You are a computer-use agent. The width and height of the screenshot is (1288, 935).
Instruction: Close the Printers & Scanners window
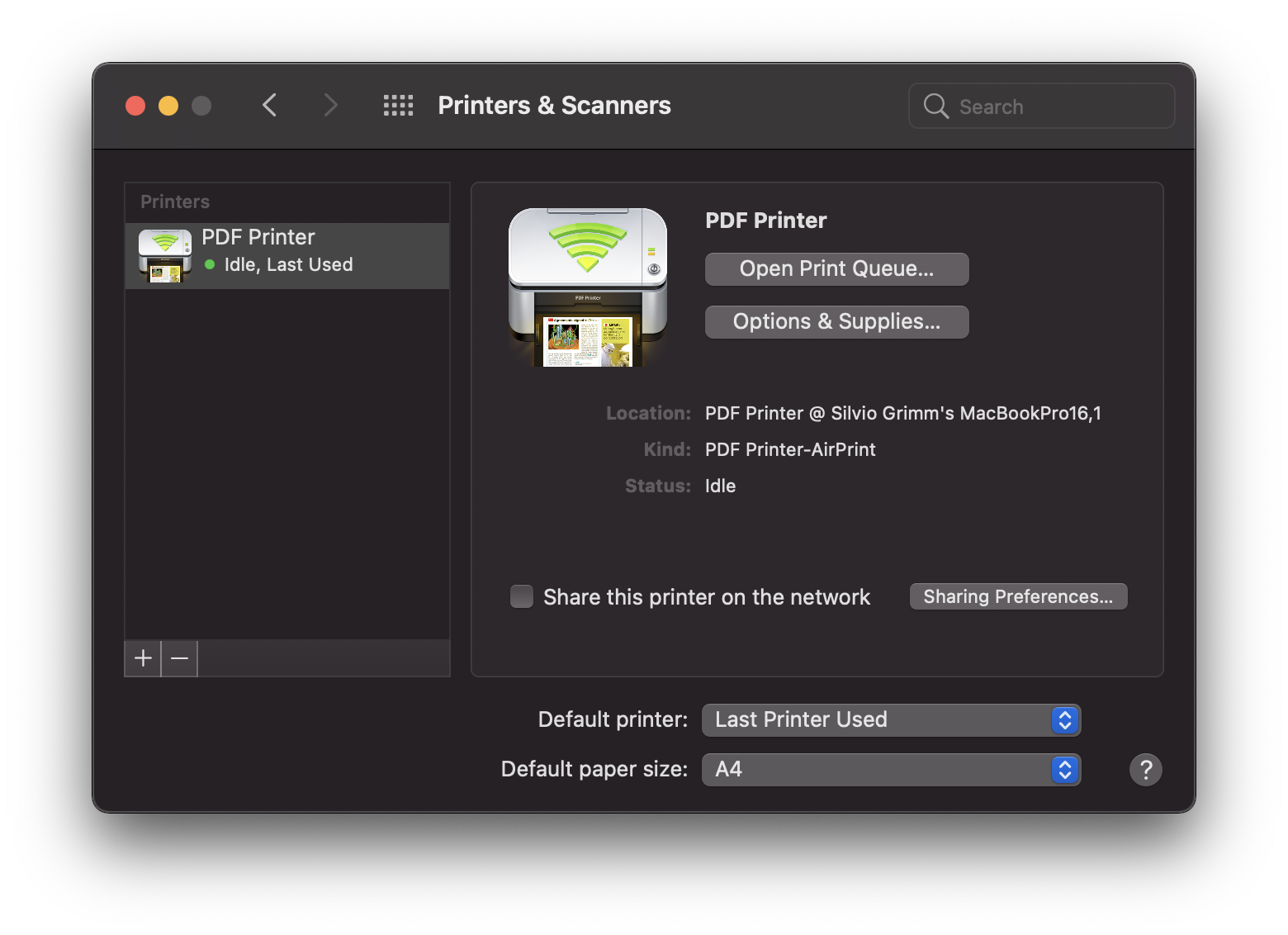135,106
